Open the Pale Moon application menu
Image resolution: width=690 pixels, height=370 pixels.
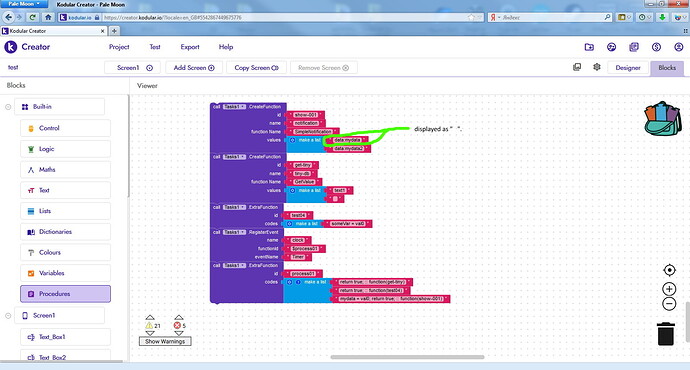[24, 4]
